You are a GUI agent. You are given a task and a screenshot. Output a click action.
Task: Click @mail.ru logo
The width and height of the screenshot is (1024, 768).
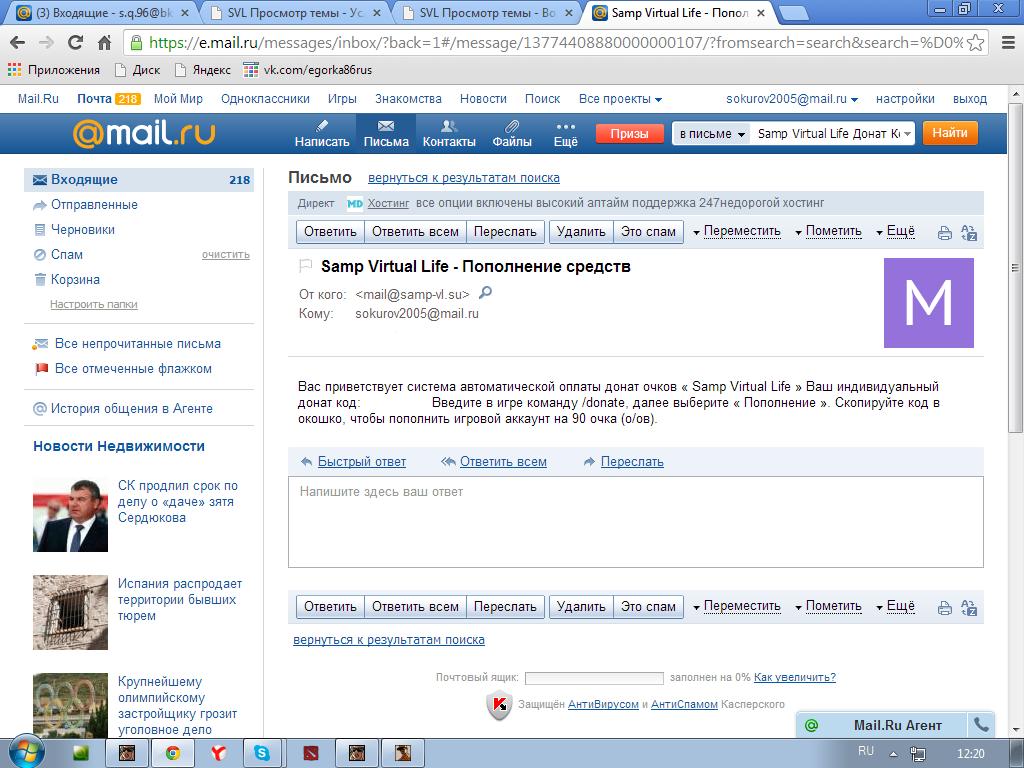144,133
